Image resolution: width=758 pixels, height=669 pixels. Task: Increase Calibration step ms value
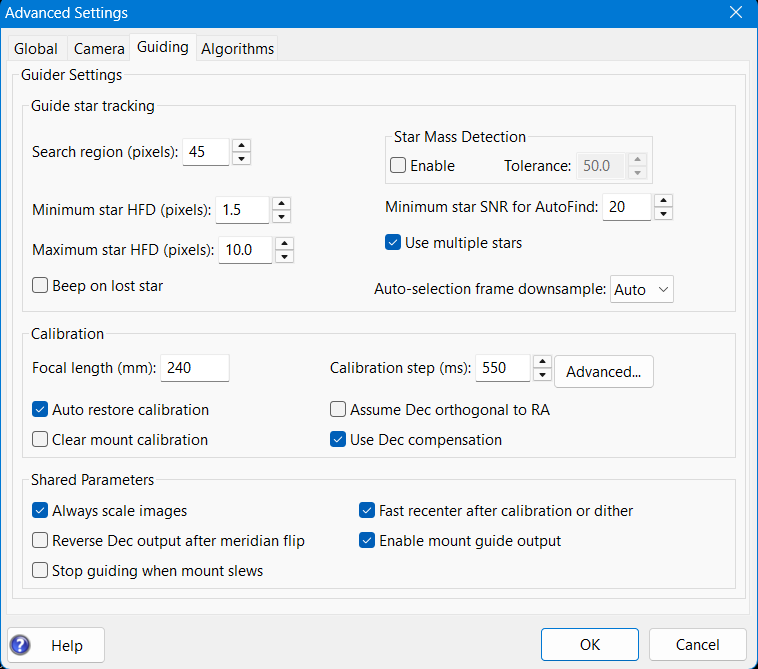tap(542, 362)
